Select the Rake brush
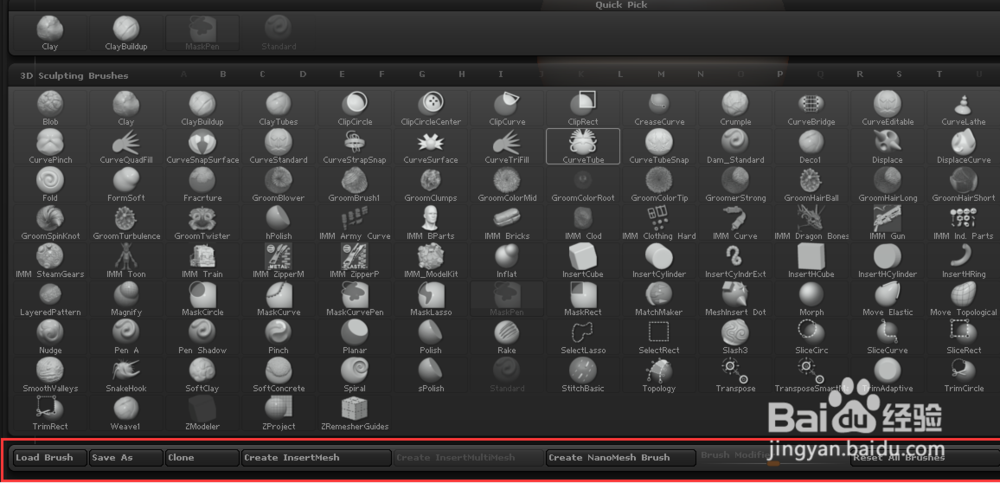1000x483 pixels. pyautogui.click(x=506, y=338)
